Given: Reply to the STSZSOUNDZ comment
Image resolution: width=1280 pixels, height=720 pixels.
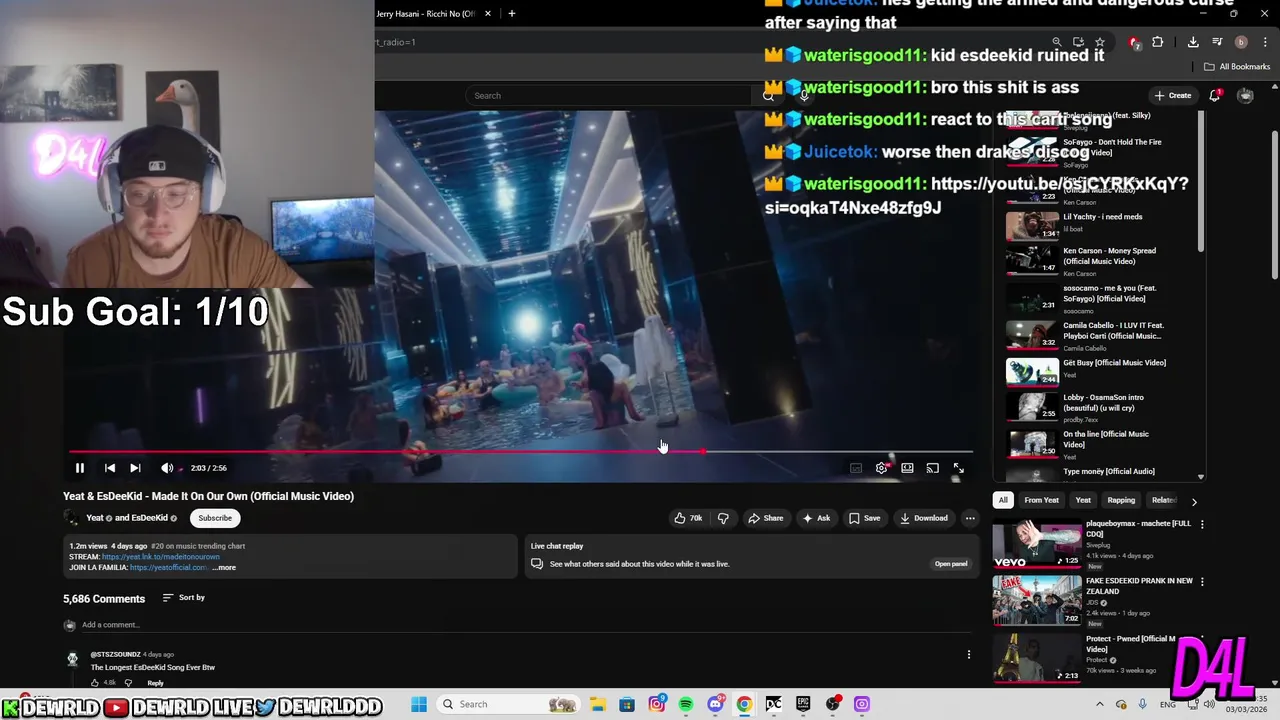Looking at the screenshot, I should coord(155,683).
